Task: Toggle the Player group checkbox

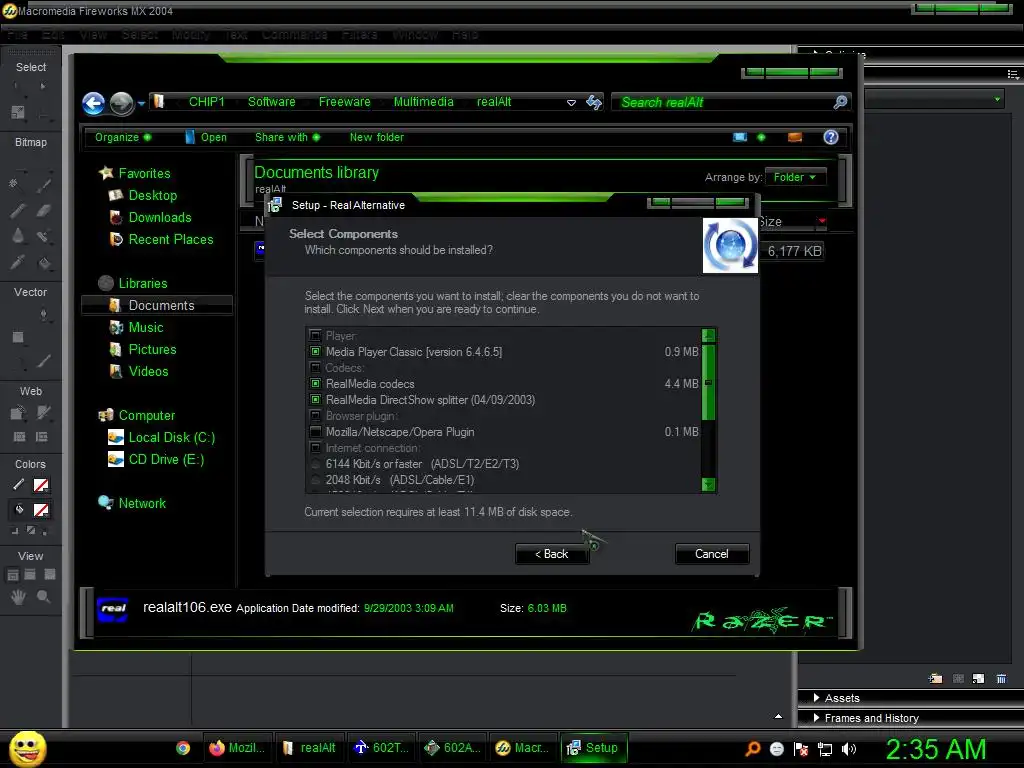Action: pyautogui.click(x=315, y=336)
